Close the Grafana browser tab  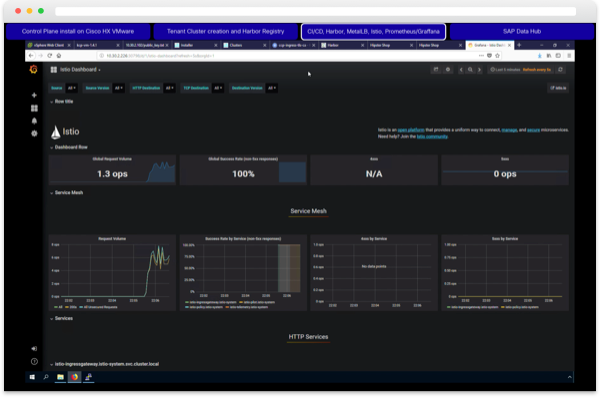pos(509,45)
